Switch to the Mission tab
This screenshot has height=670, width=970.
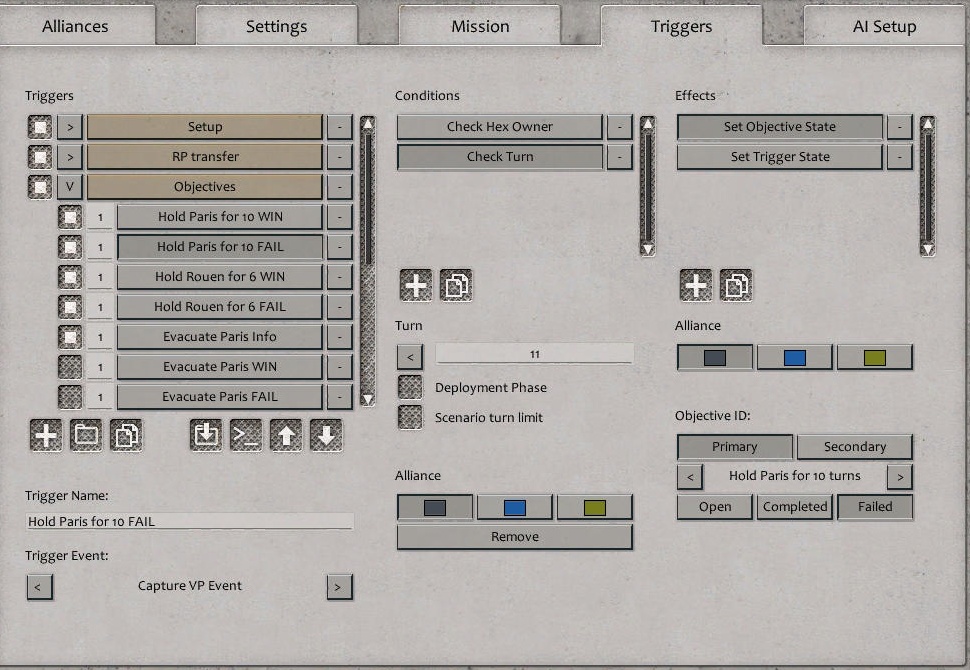(480, 26)
